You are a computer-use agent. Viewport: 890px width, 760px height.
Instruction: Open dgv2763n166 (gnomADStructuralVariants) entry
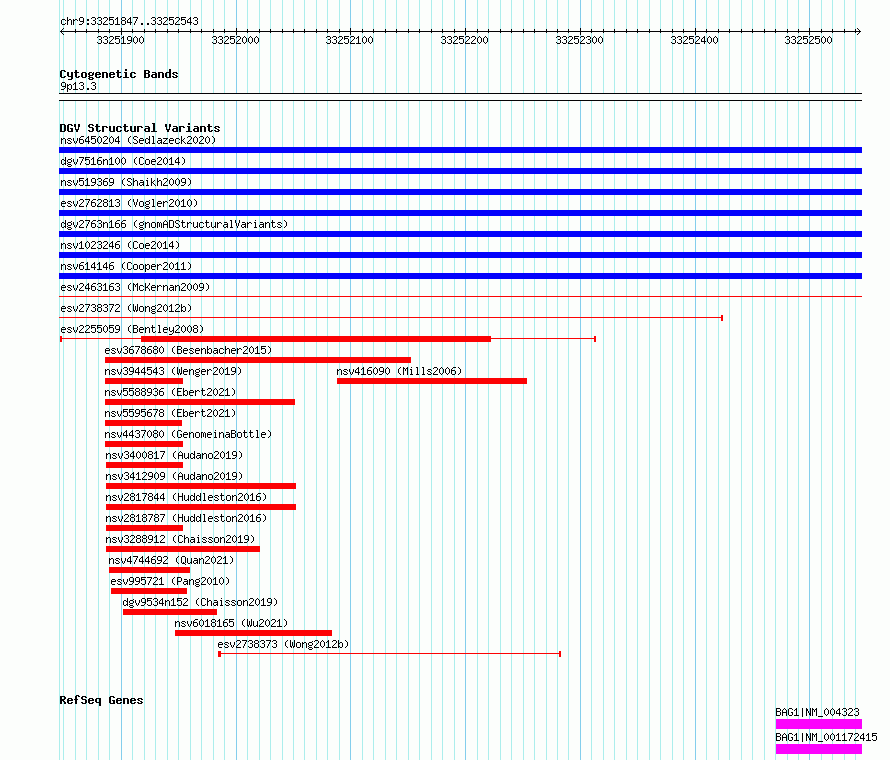tap(174, 224)
